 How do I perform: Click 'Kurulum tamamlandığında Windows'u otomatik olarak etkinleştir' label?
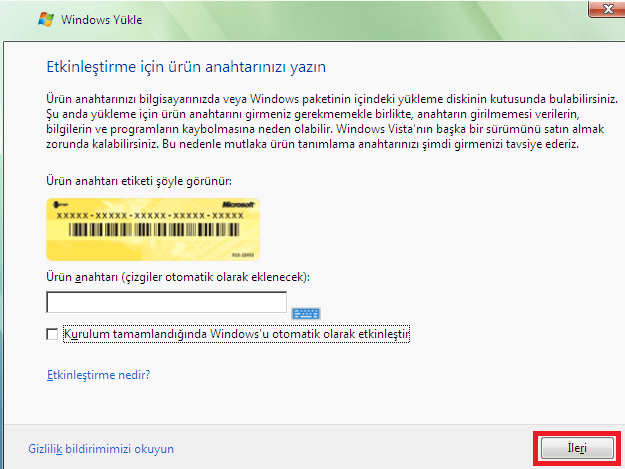pyautogui.click(x=236, y=334)
